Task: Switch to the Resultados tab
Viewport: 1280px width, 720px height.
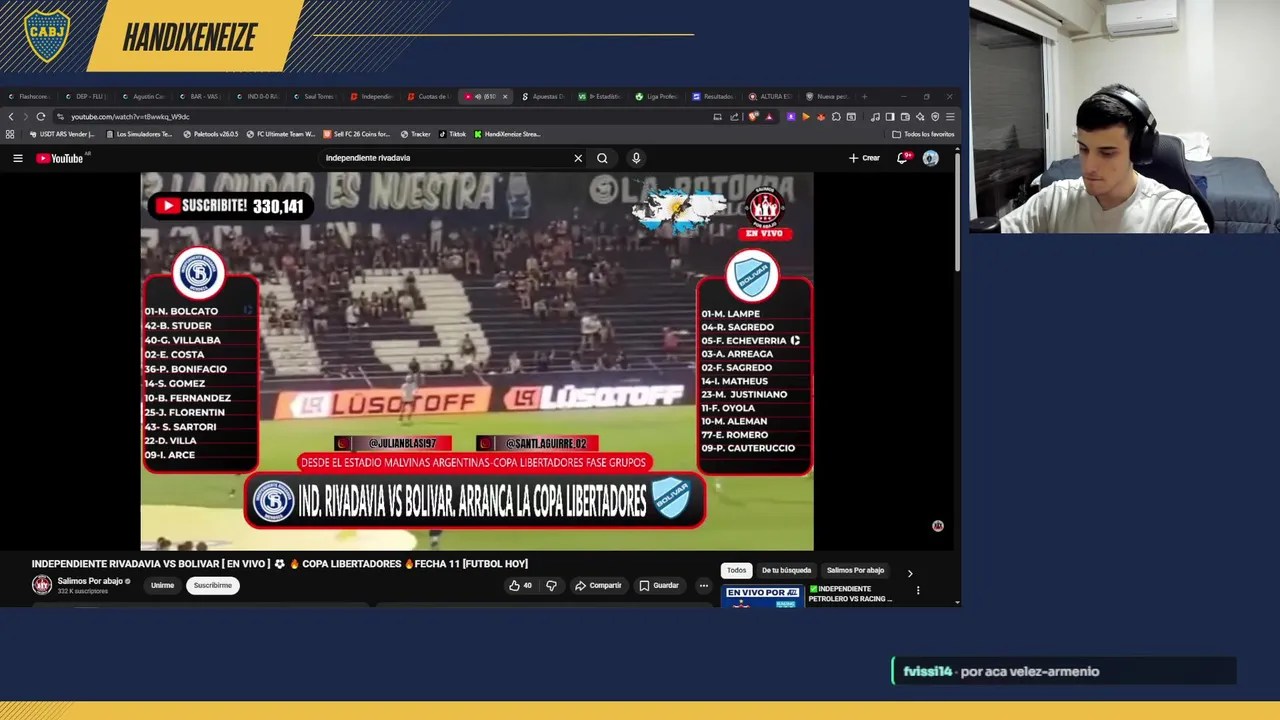Action: pyautogui.click(x=713, y=96)
